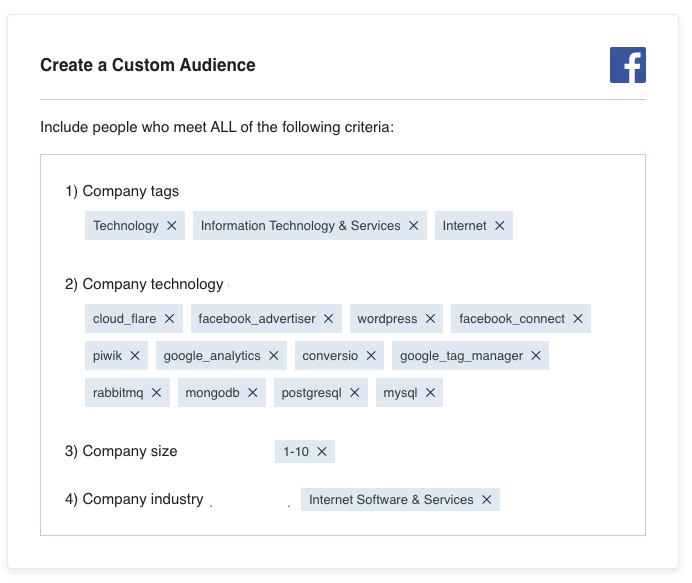
Task: Remove the Internet company tag via X
Action: [500, 226]
